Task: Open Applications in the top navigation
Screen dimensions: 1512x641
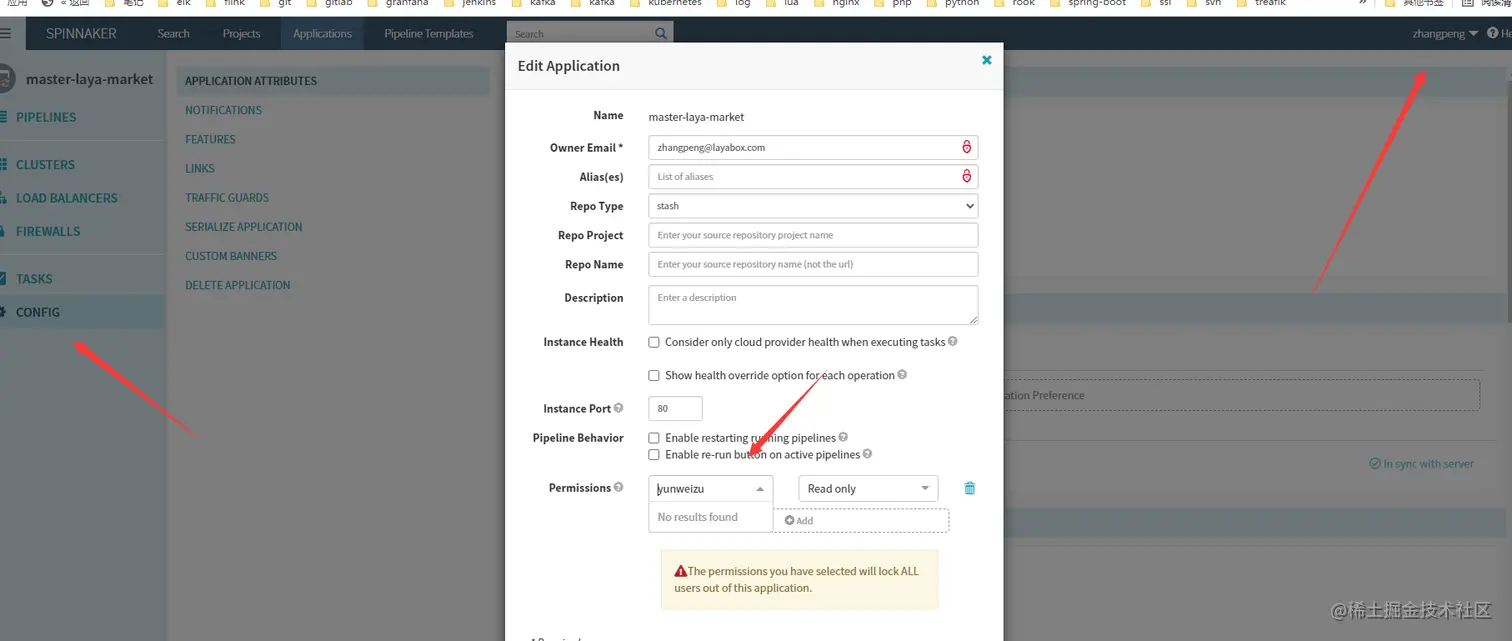Action: [x=322, y=33]
